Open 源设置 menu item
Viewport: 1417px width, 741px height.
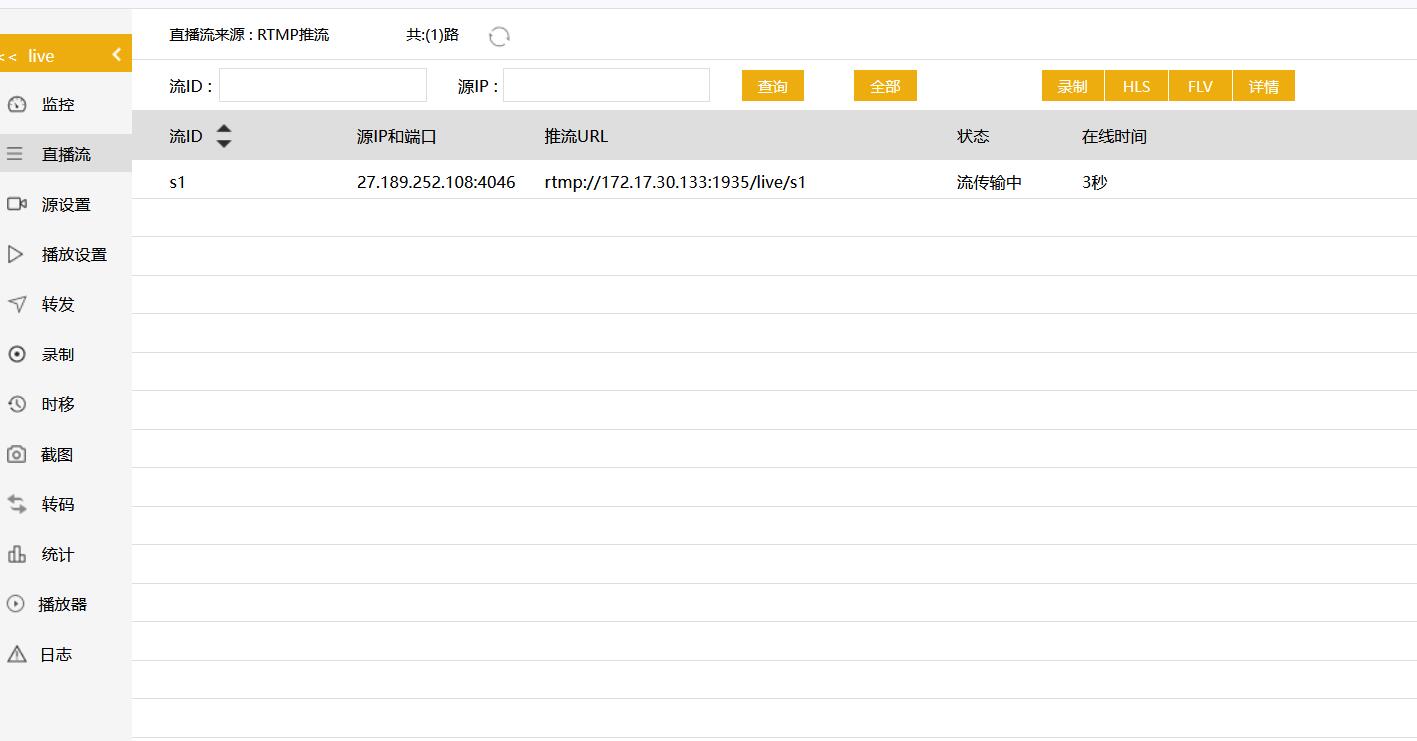(x=66, y=204)
